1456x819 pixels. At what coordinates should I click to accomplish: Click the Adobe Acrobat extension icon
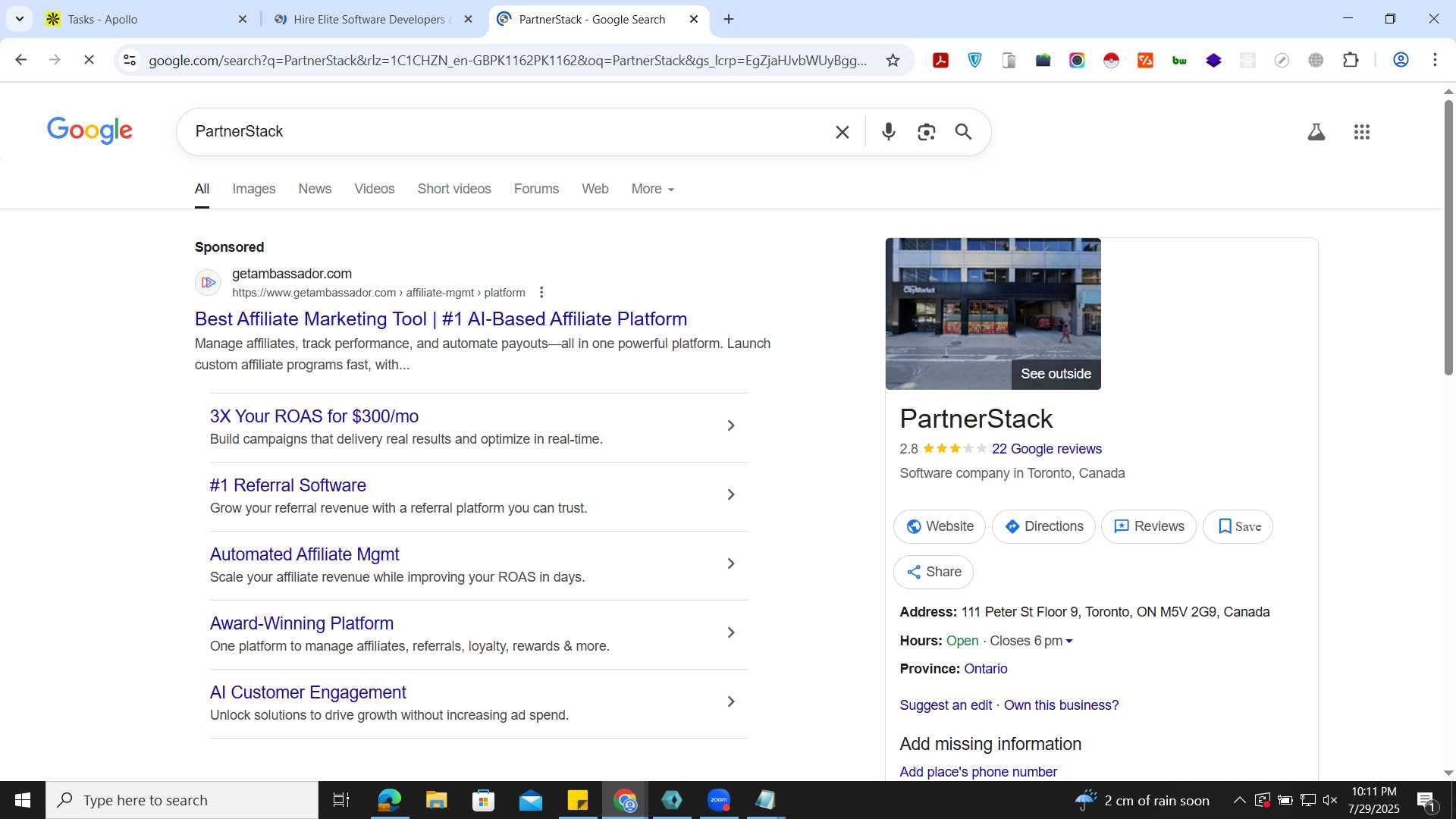(940, 61)
